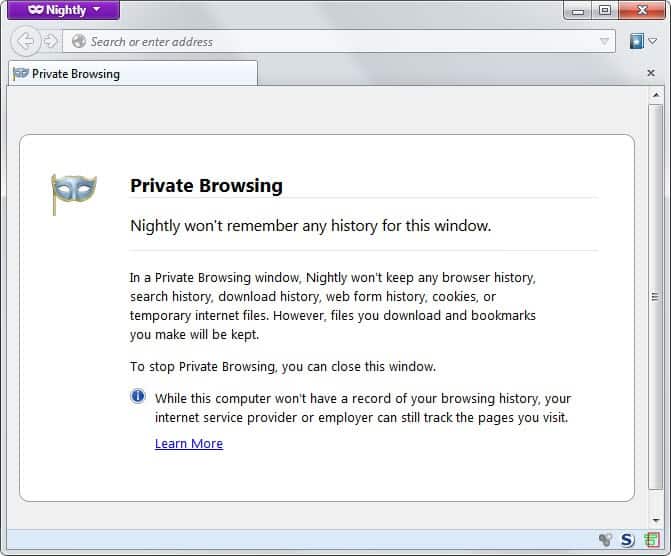671x556 pixels.
Task: Click the Private Browsing heading
Action: point(206,186)
